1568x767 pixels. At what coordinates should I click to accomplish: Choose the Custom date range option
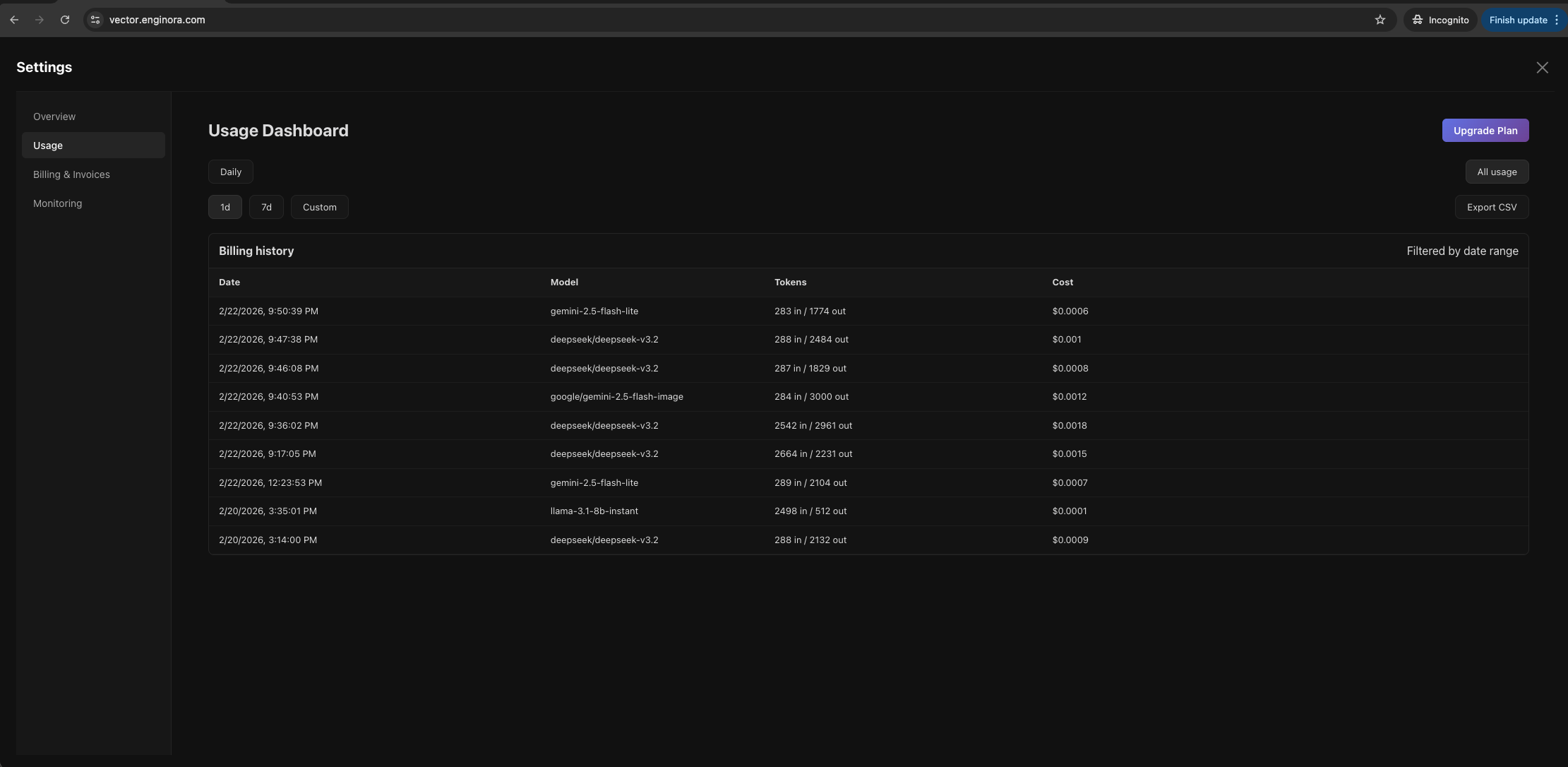319,207
